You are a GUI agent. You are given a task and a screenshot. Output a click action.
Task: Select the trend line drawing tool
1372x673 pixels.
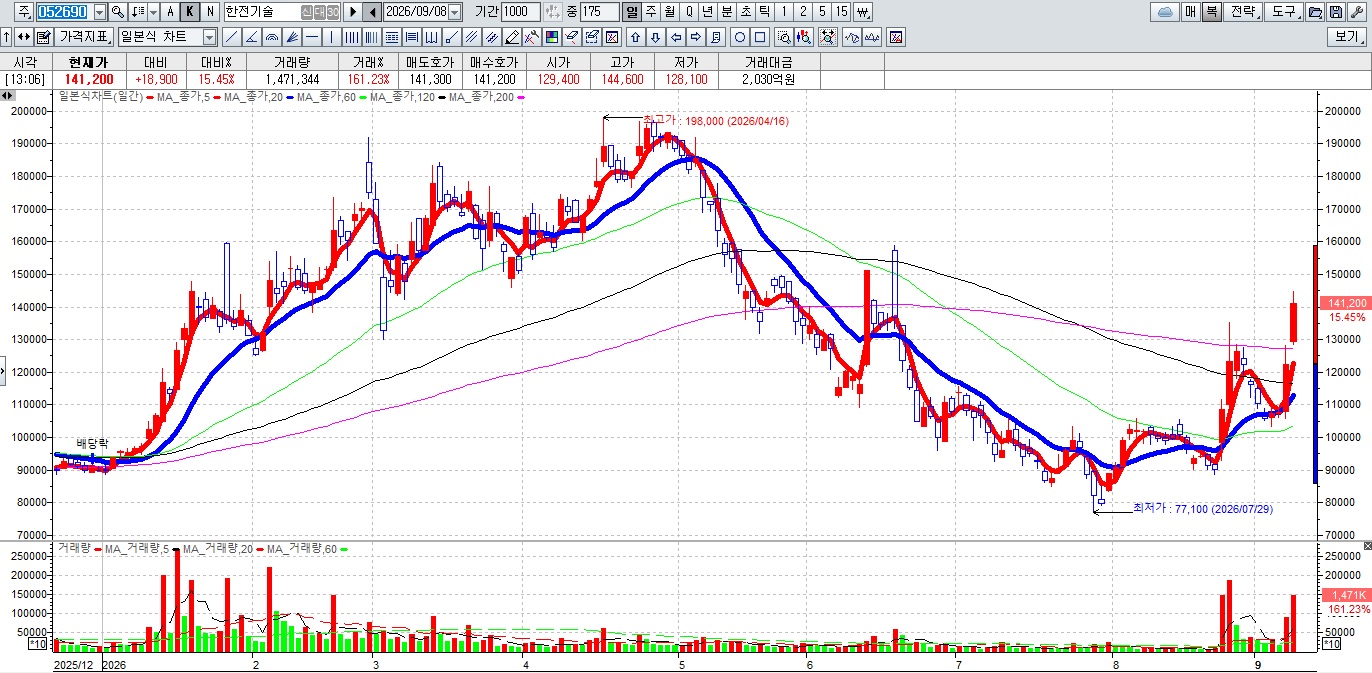point(231,37)
